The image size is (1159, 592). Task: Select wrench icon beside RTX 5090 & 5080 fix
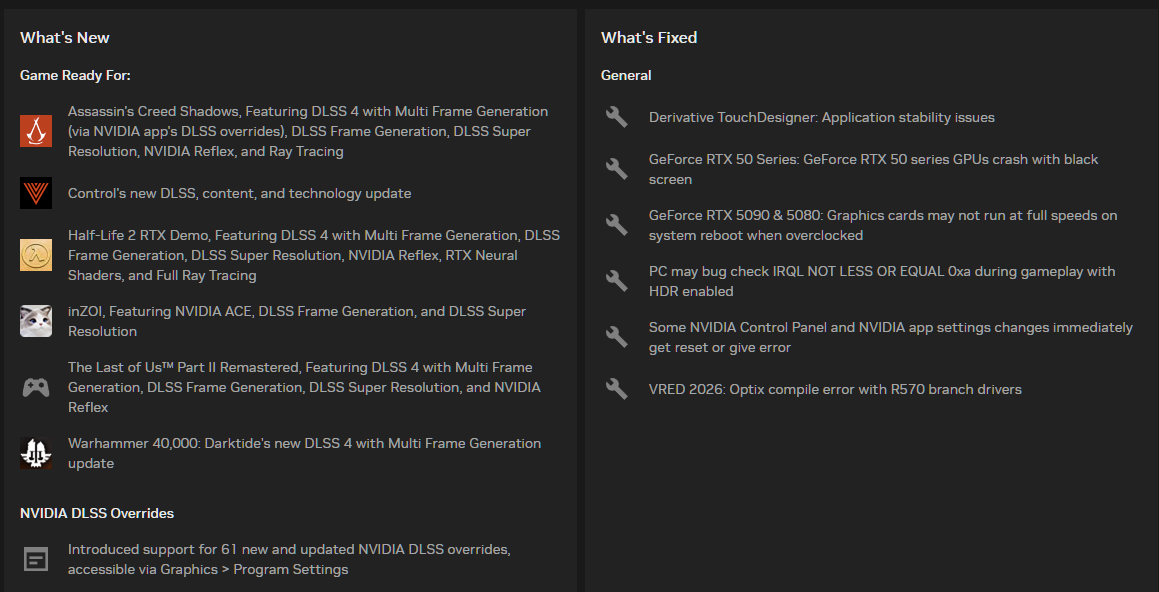click(616, 225)
